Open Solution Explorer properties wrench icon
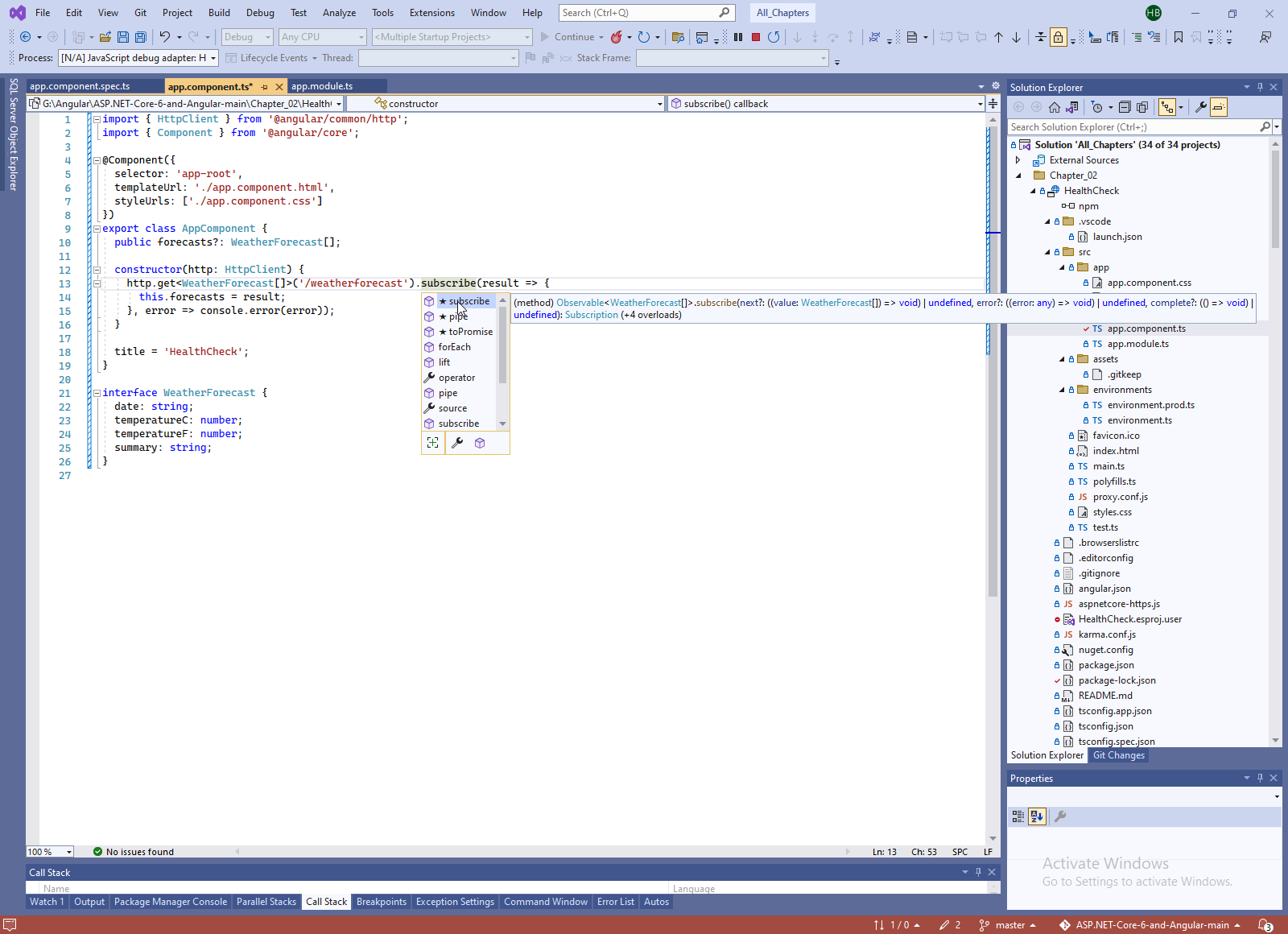This screenshot has width=1288, height=934. (1200, 107)
